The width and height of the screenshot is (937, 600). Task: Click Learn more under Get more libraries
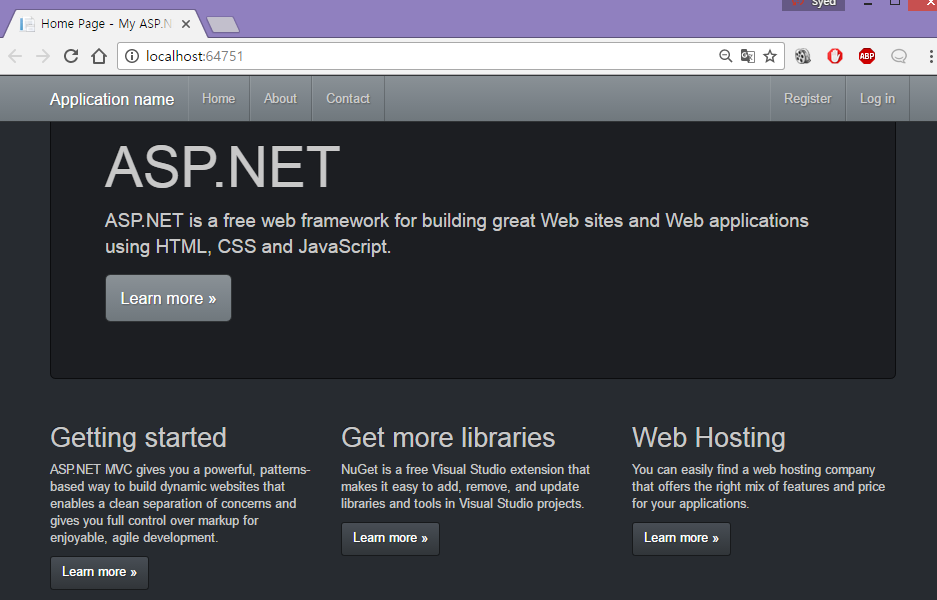[x=390, y=538]
